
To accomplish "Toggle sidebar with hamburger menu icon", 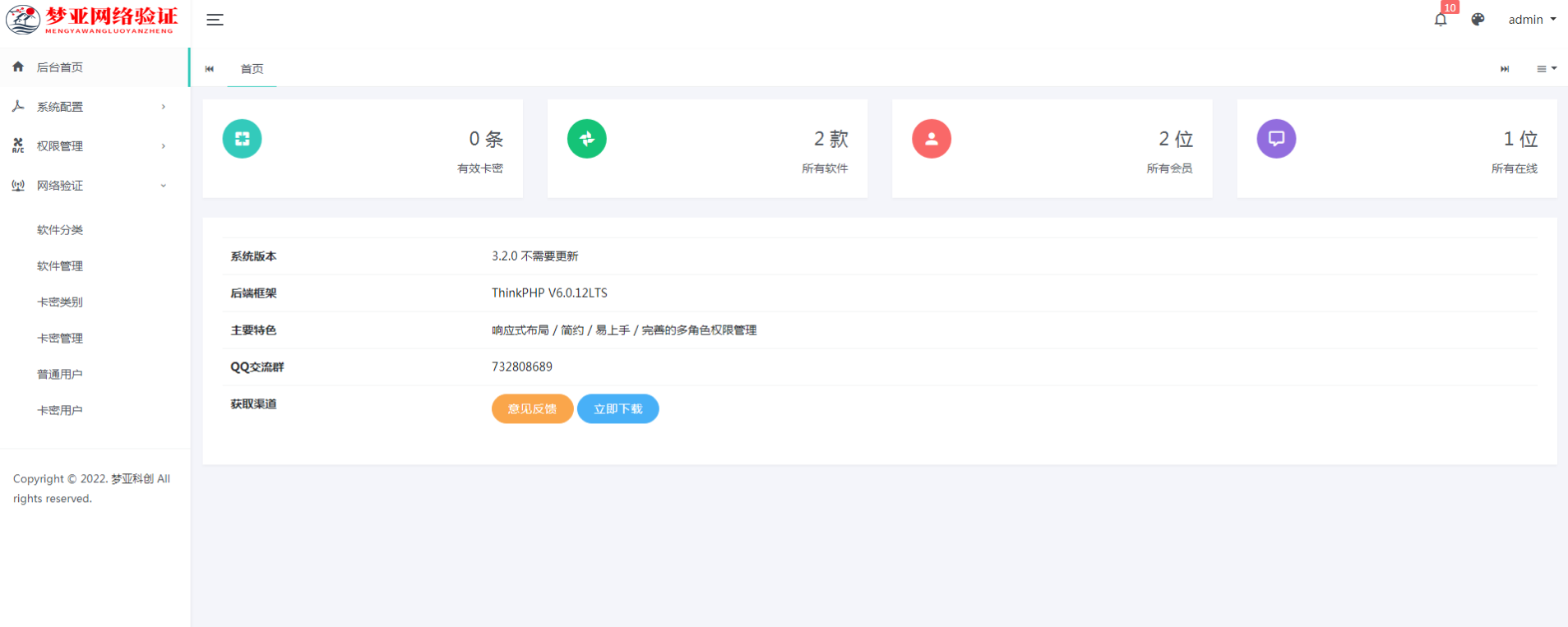I will point(215,20).
